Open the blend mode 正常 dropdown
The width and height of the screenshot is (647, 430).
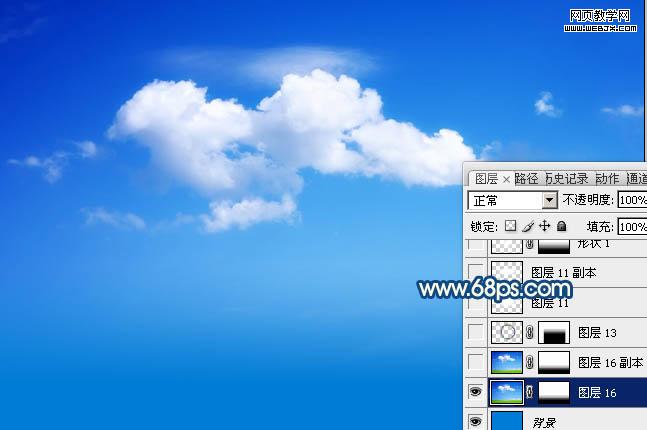(x=549, y=201)
